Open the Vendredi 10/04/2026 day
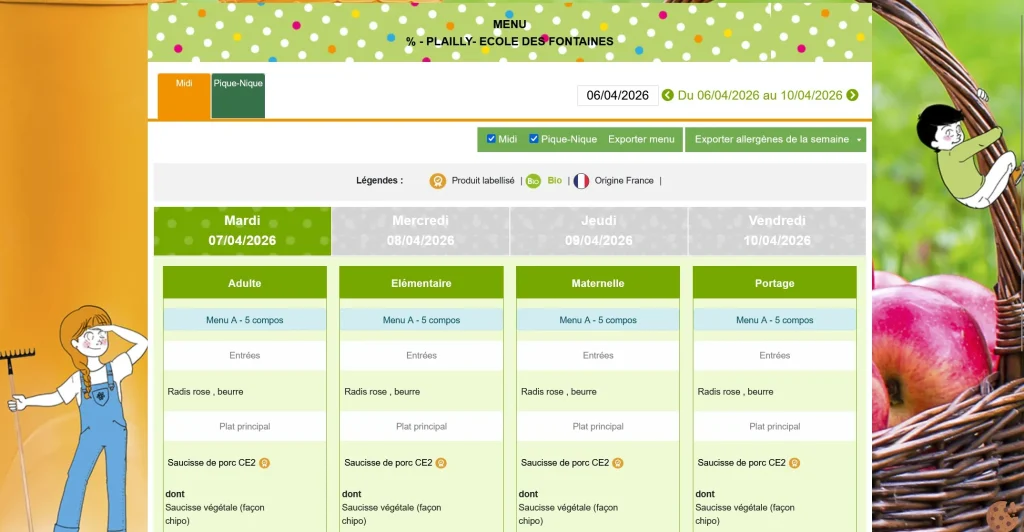The height and width of the screenshot is (532, 1024). 776,231
